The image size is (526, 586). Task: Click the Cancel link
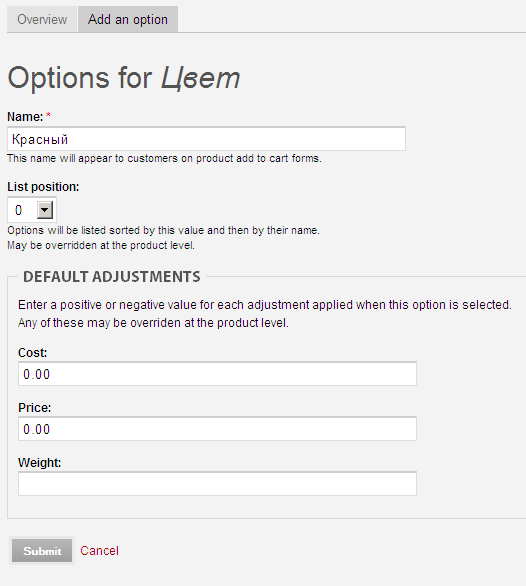pos(99,550)
